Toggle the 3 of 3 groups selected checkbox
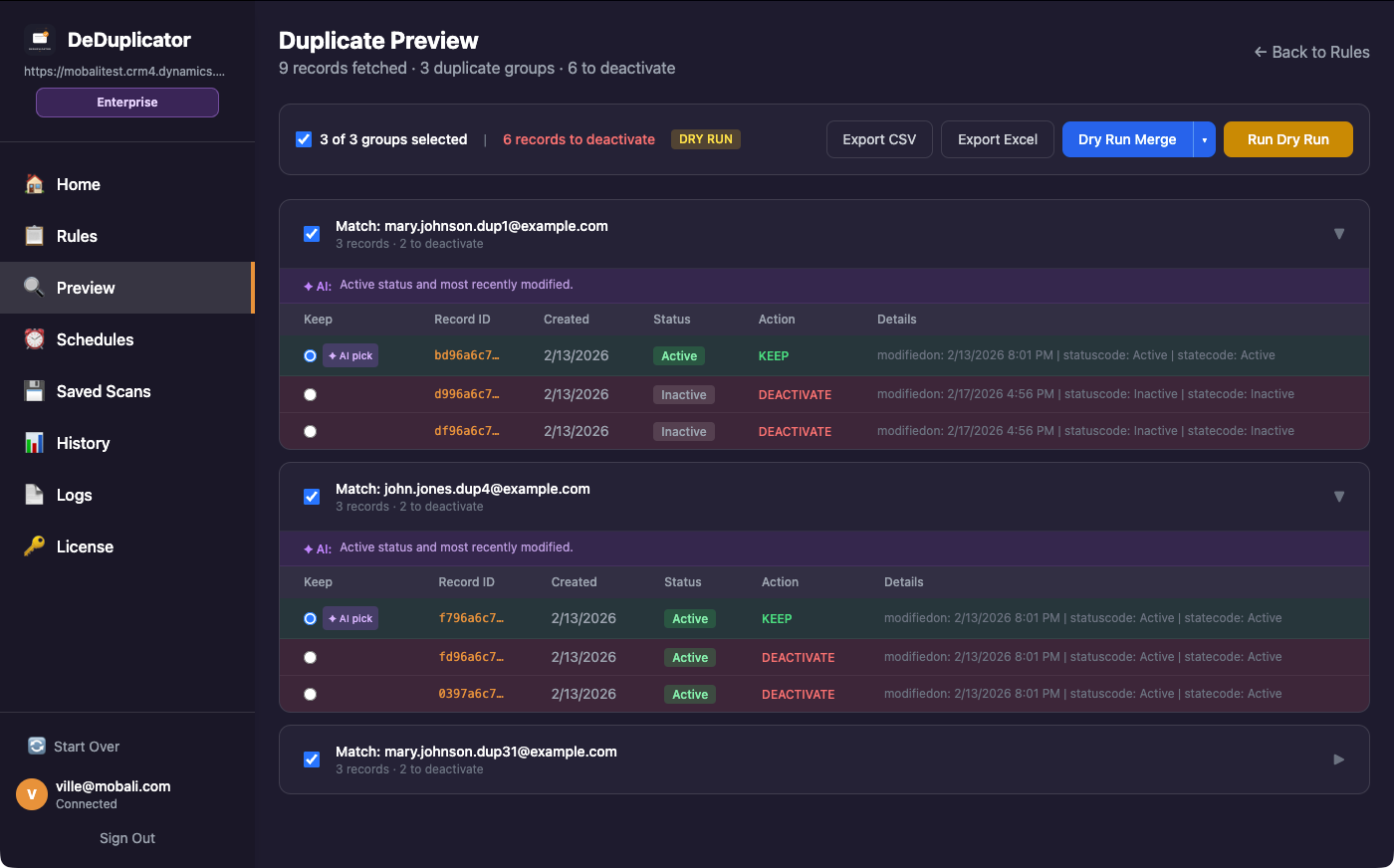Image resolution: width=1394 pixels, height=868 pixels. (304, 139)
